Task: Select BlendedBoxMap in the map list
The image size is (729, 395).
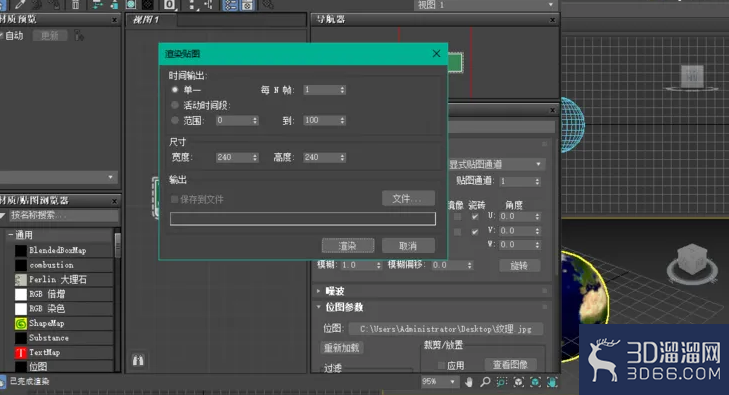Action: point(64,250)
